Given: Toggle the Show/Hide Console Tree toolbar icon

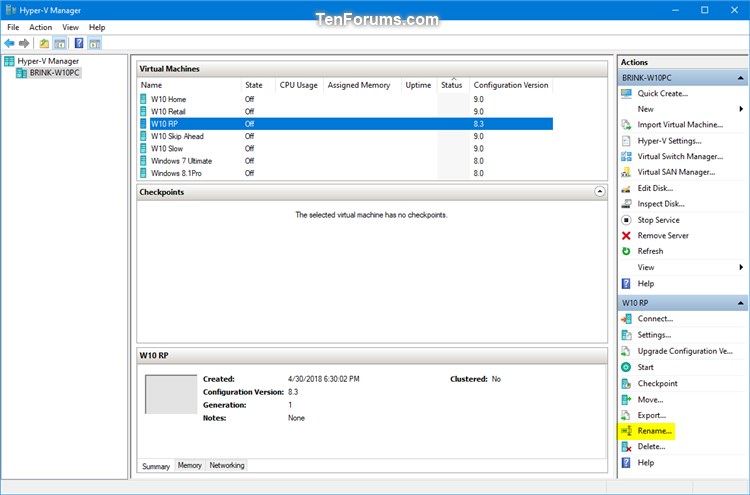Looking at the screenshot, I should point(60,44).
